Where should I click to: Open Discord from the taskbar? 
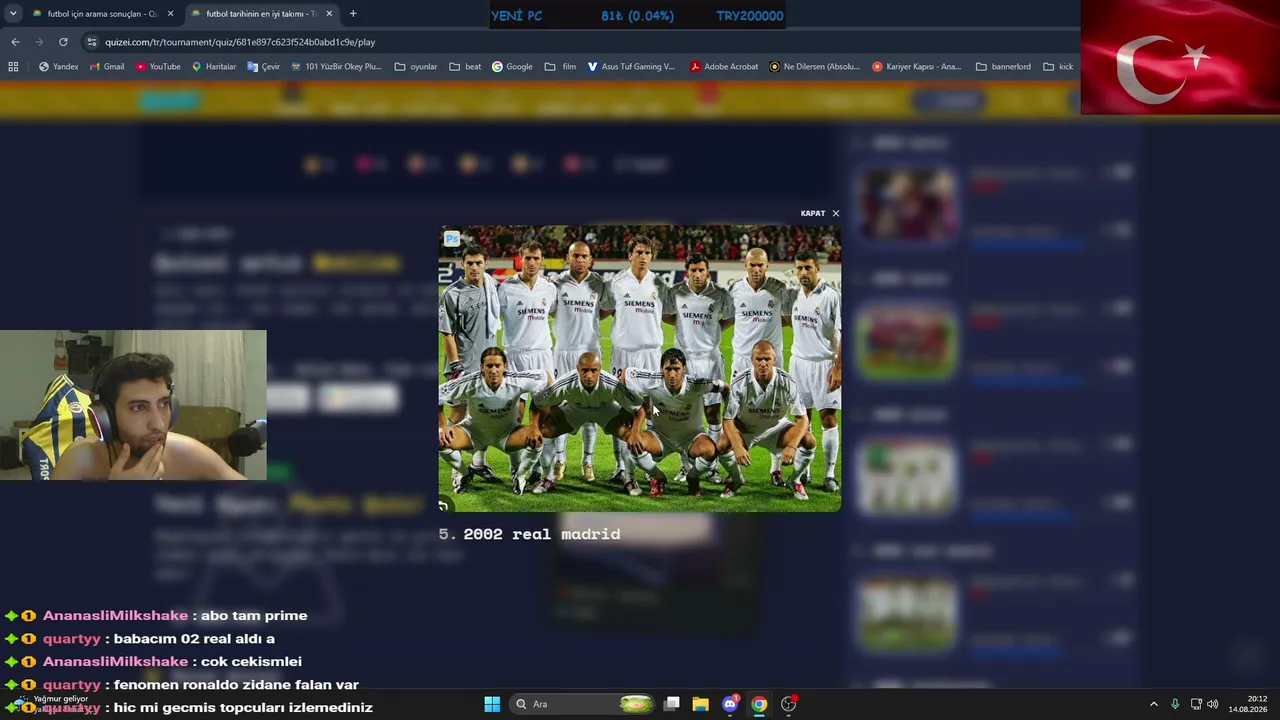pyautogui.click(x=730, y=704)
